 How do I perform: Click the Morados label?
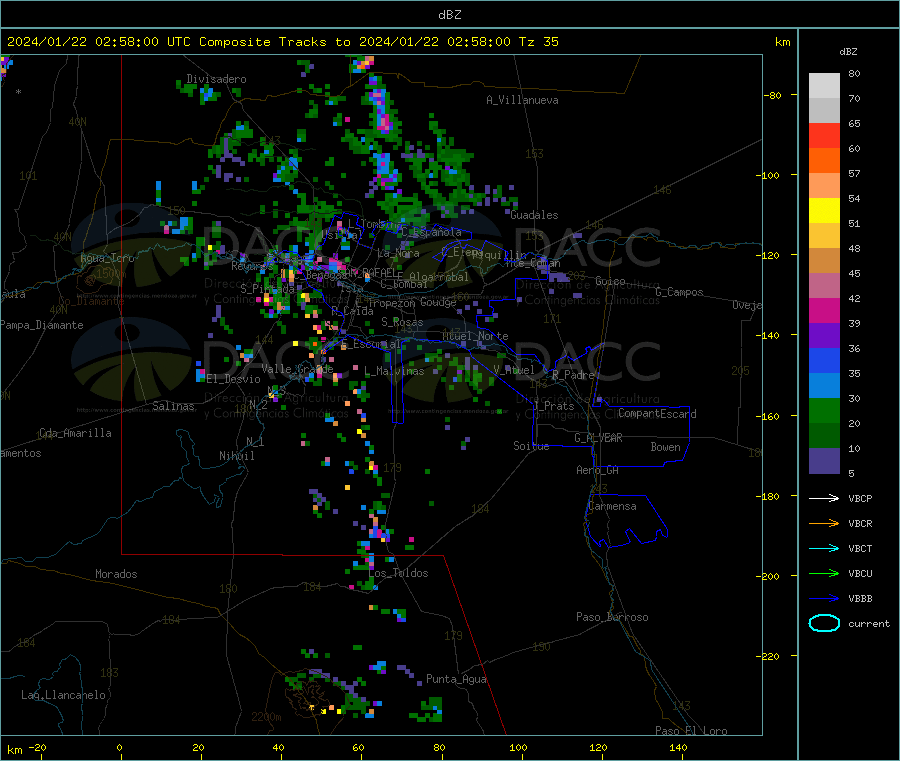point(116,574)
